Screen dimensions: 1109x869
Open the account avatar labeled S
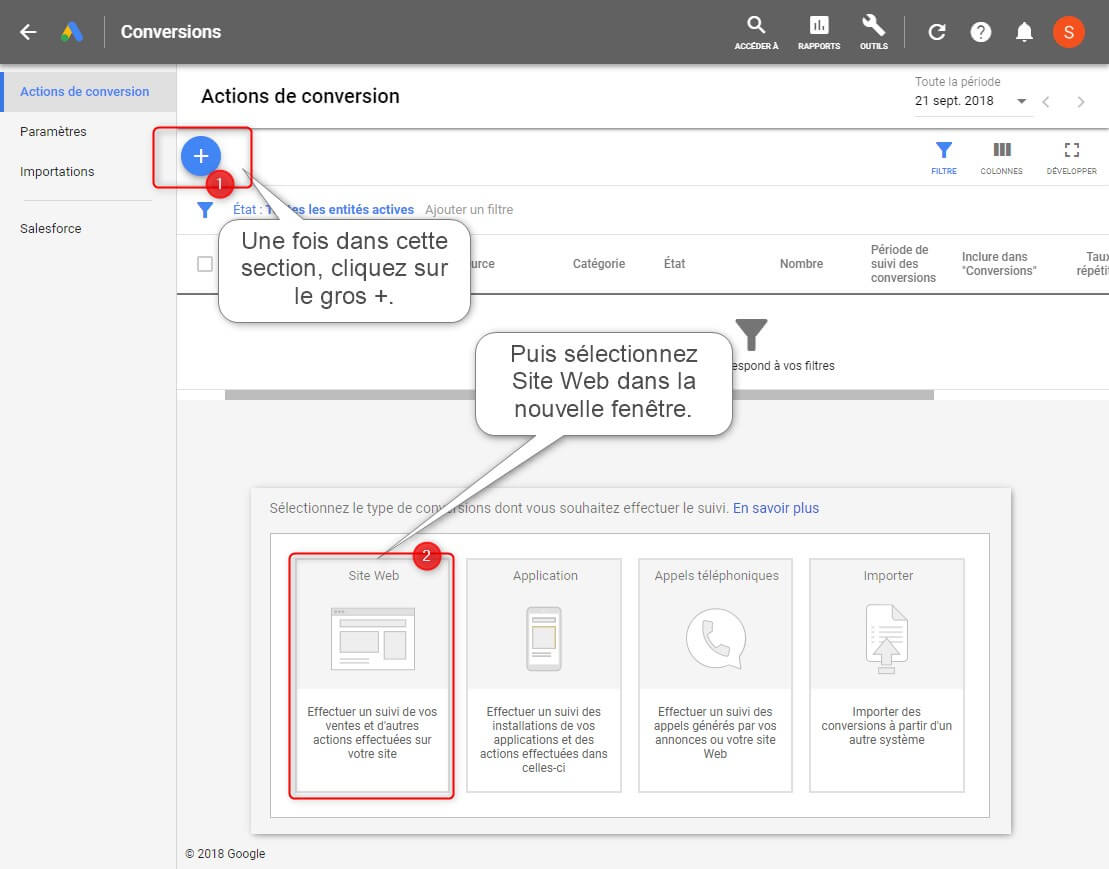pos(1069,32)
